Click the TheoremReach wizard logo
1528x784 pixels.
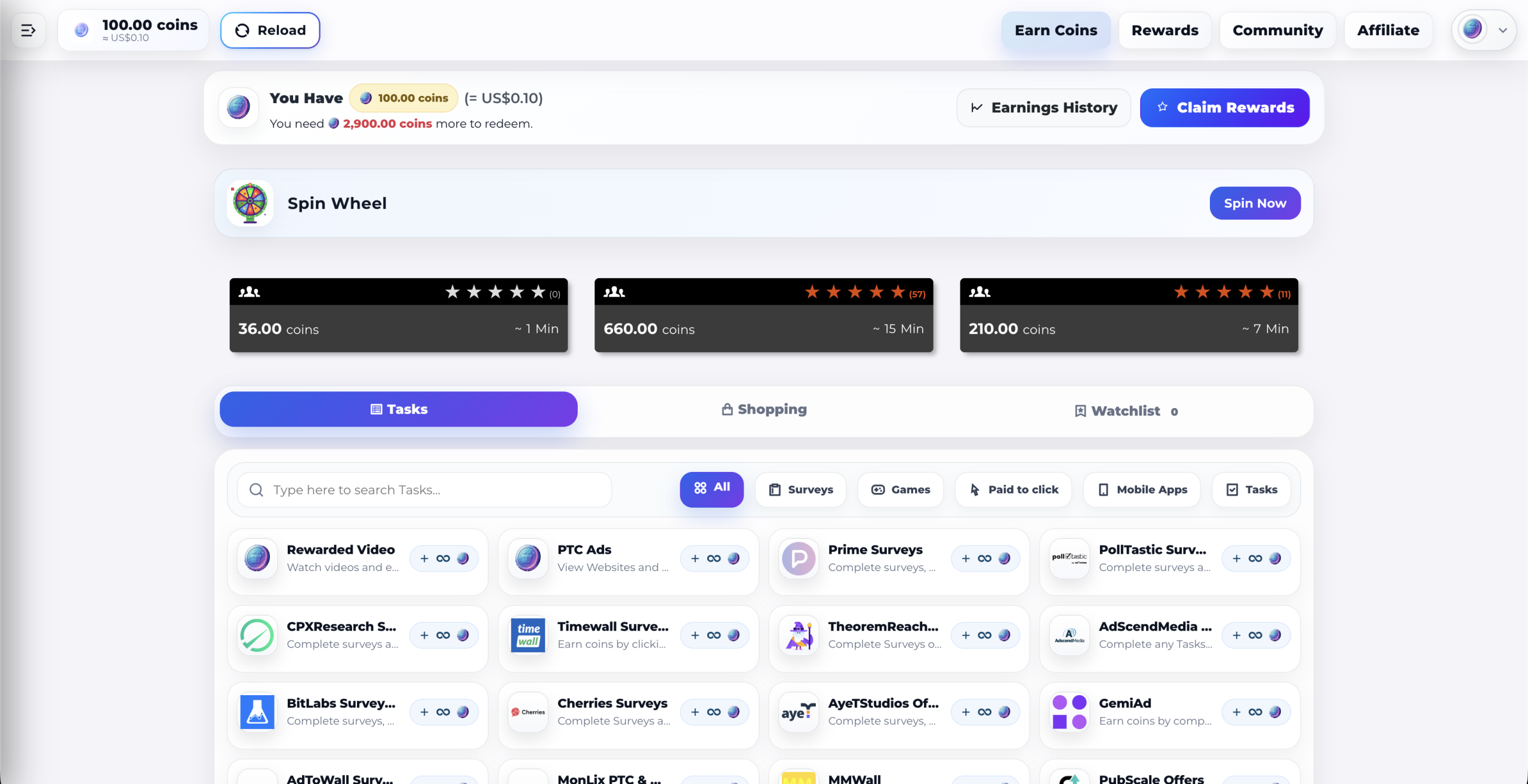[799, 635]
